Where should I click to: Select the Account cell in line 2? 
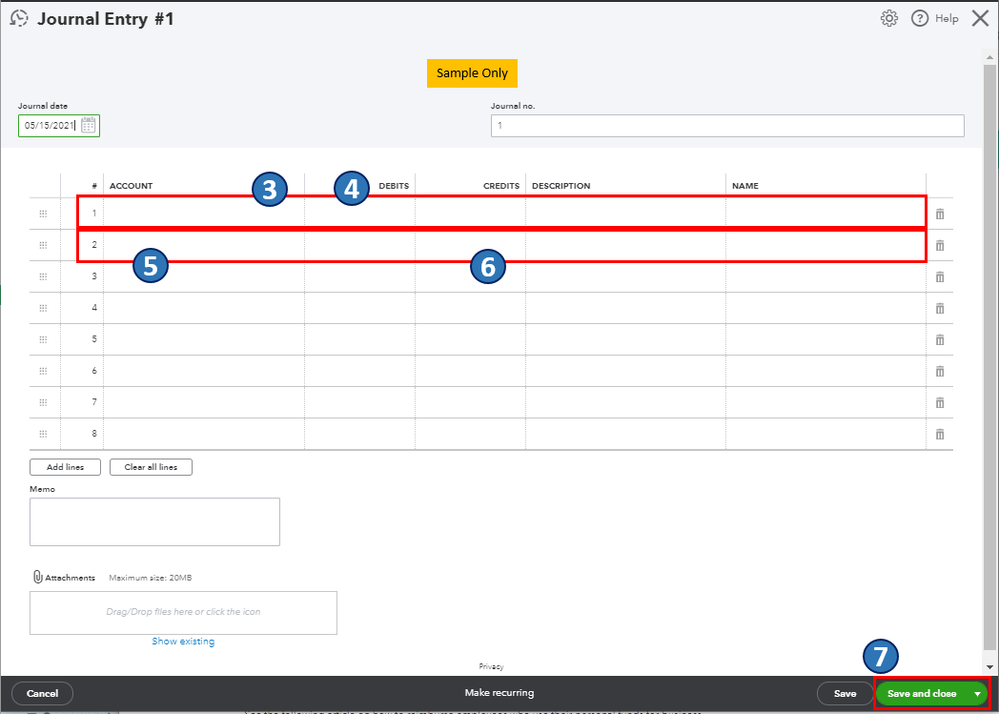tap(204, 245)
